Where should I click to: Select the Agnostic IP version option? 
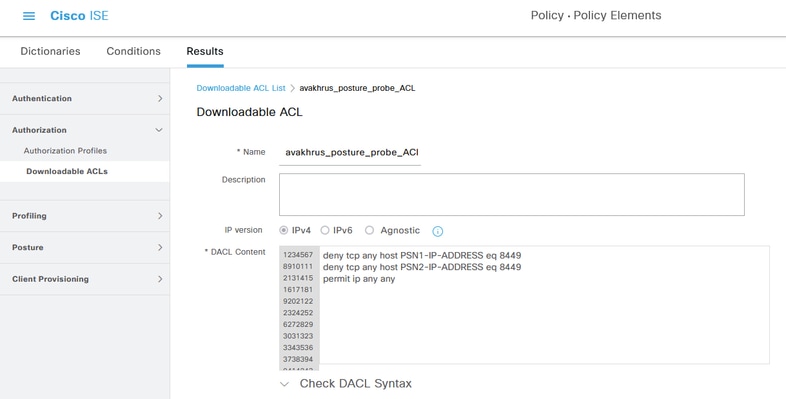pyautogui.click(x=369, y=231)
